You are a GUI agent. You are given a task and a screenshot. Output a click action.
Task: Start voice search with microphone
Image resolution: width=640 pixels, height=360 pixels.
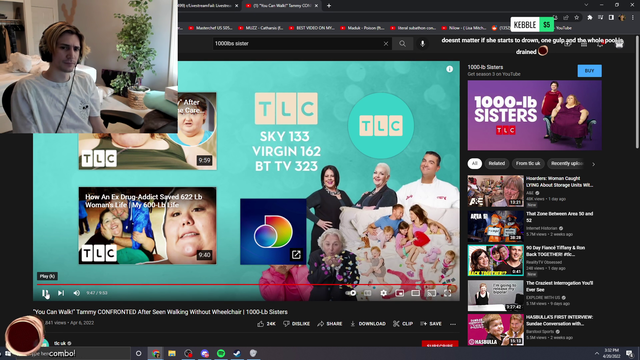422,44
